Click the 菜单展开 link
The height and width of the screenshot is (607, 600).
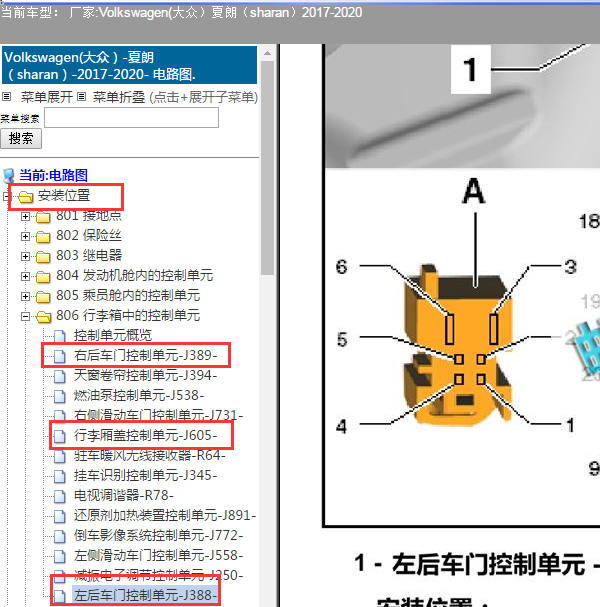click(46, 97)
